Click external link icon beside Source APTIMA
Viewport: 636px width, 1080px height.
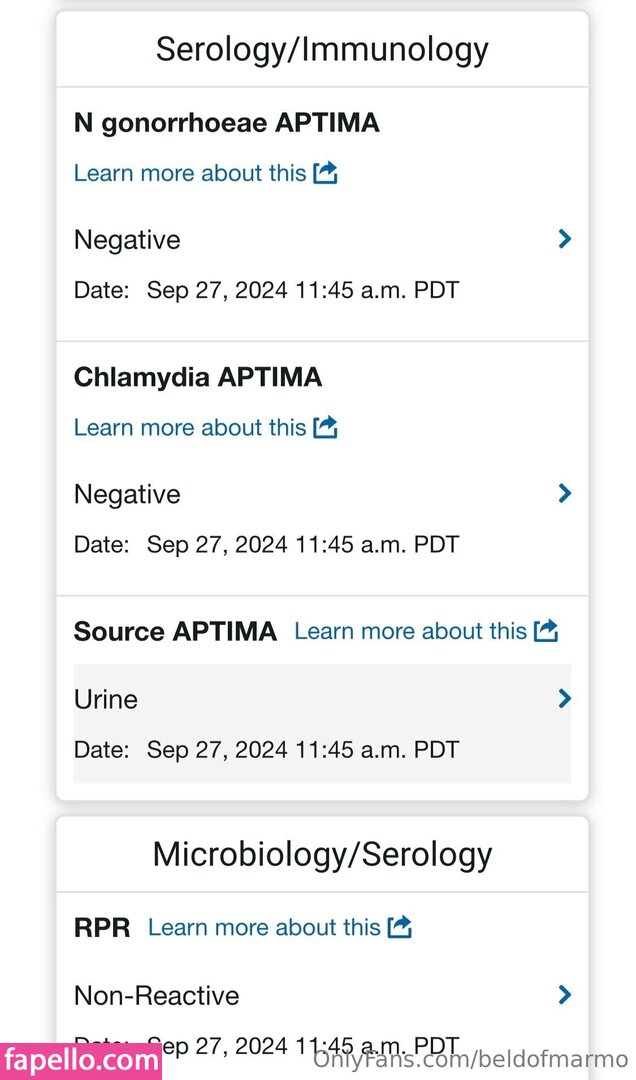click(546, 631)
